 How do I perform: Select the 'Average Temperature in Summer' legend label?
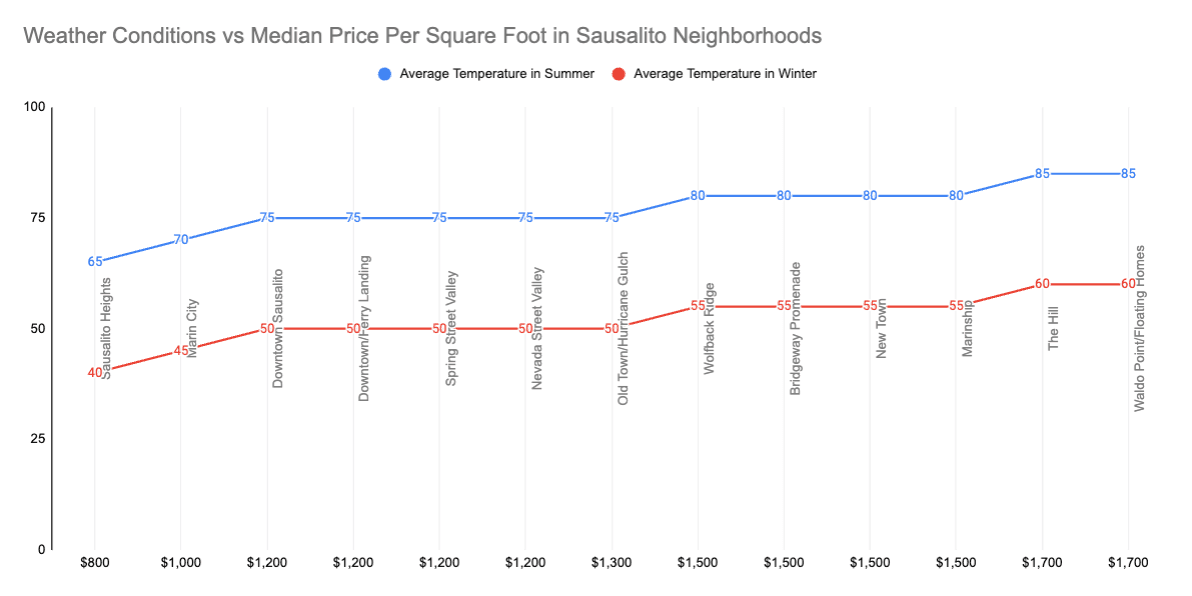(x=497, y=73)
